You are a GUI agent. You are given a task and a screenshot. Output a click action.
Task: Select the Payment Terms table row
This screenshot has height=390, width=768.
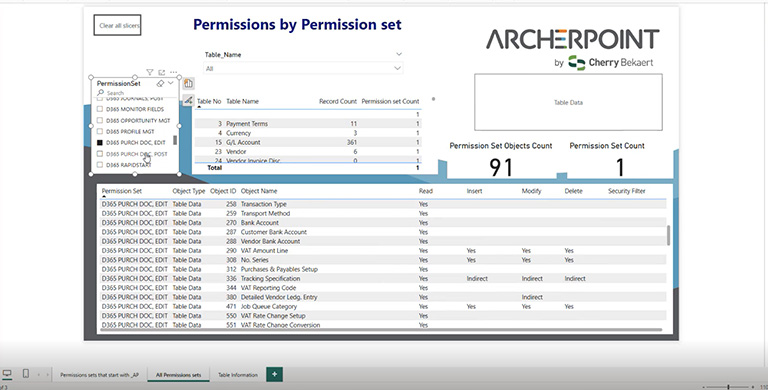308,124
